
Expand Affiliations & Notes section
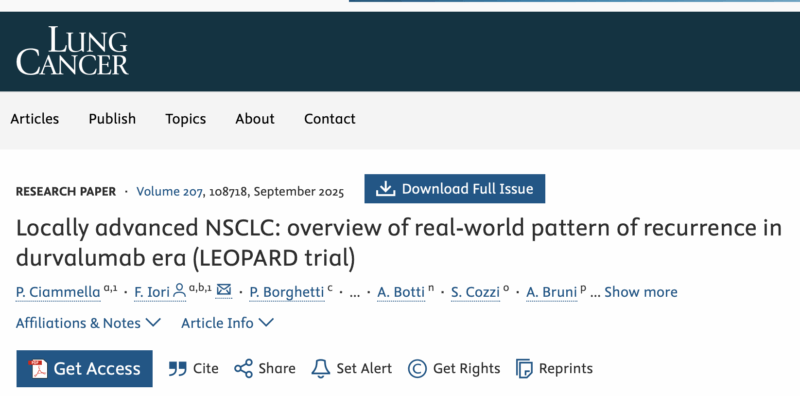pyautogui.click(x=88, y=323)
